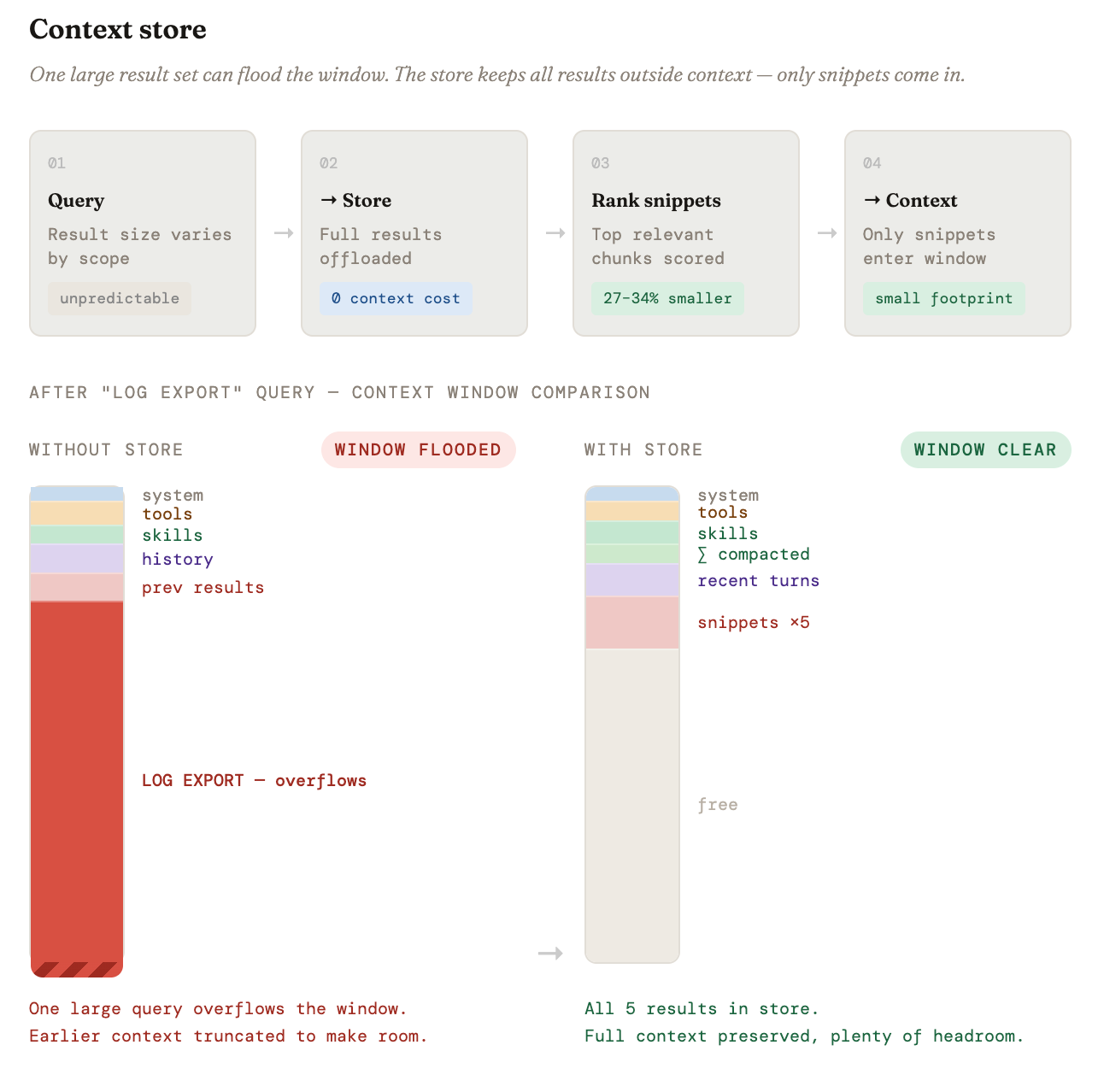
Task: Click the purple history segment in left bar
Action: (77, 559)
